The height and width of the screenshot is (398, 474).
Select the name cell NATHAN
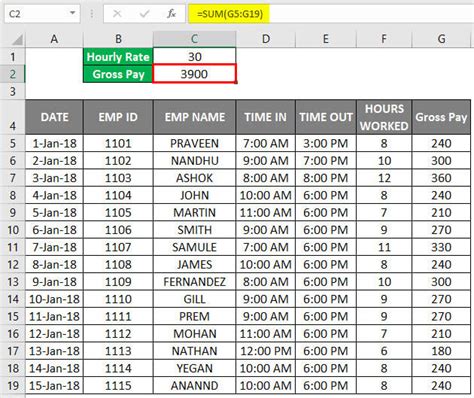click(194, 351)
